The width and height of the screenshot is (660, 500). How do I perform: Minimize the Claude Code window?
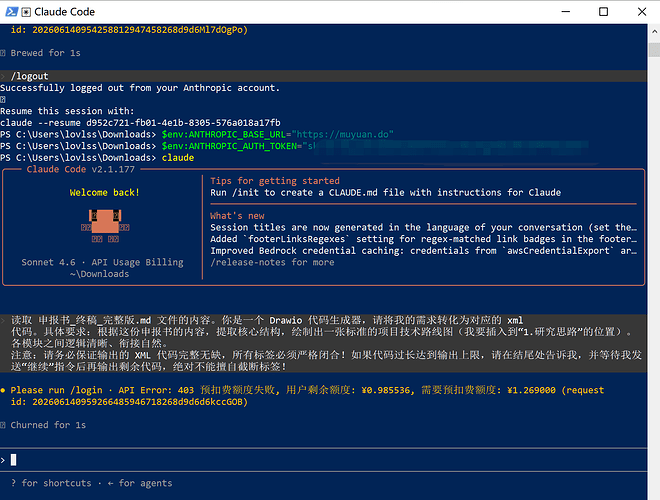(566, 12)
